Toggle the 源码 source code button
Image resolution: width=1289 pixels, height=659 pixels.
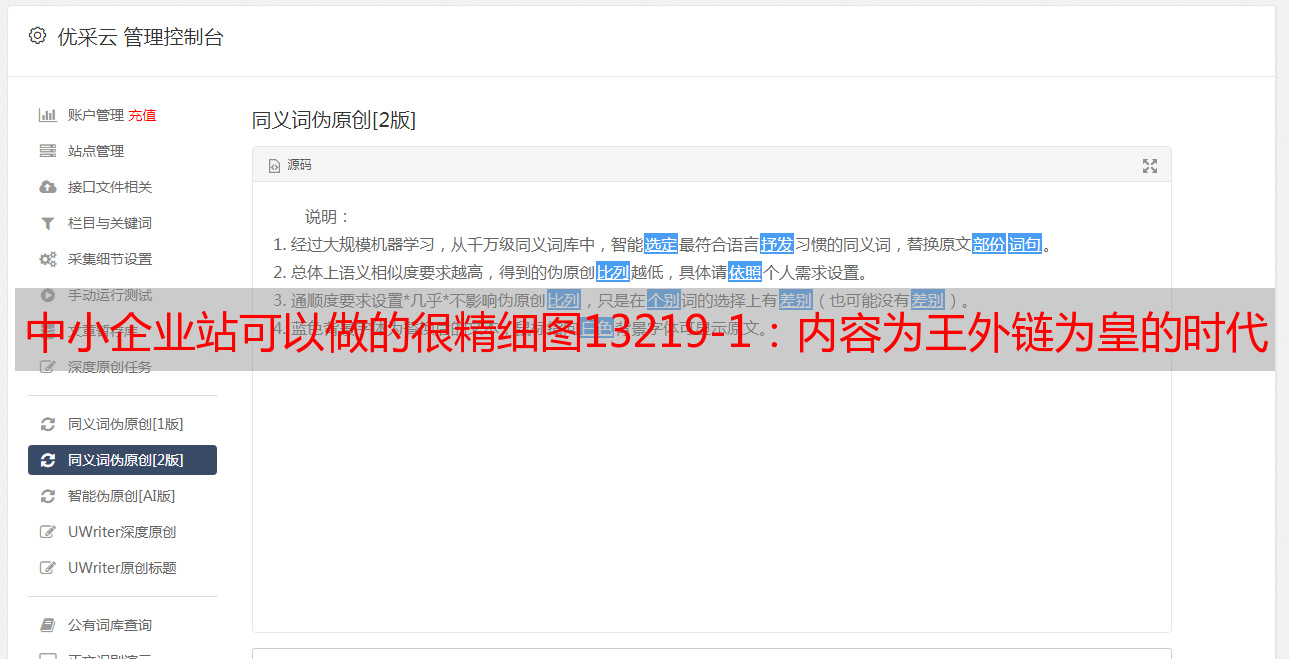[x=290, y=165]
